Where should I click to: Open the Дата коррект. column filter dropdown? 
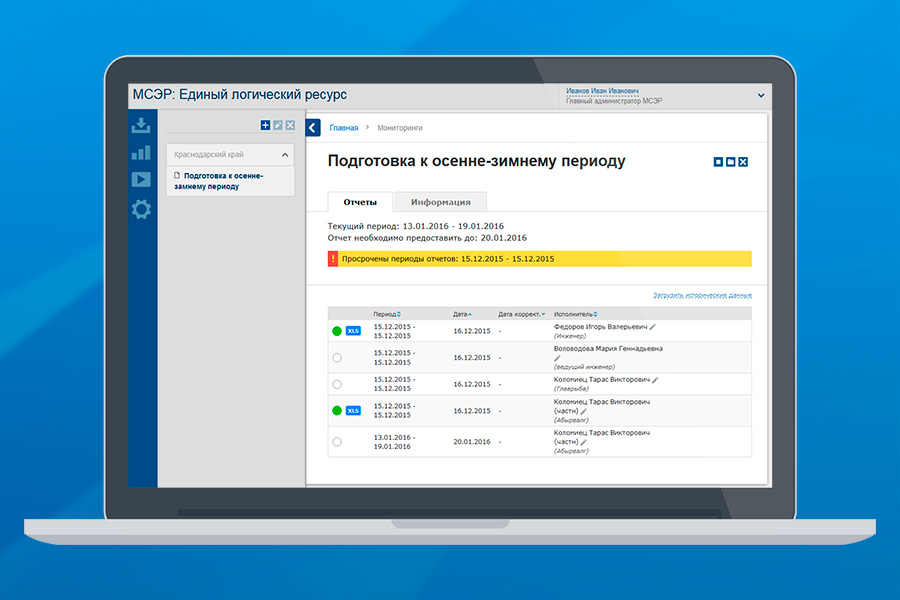pyautogui.click(x=543, y=314)
